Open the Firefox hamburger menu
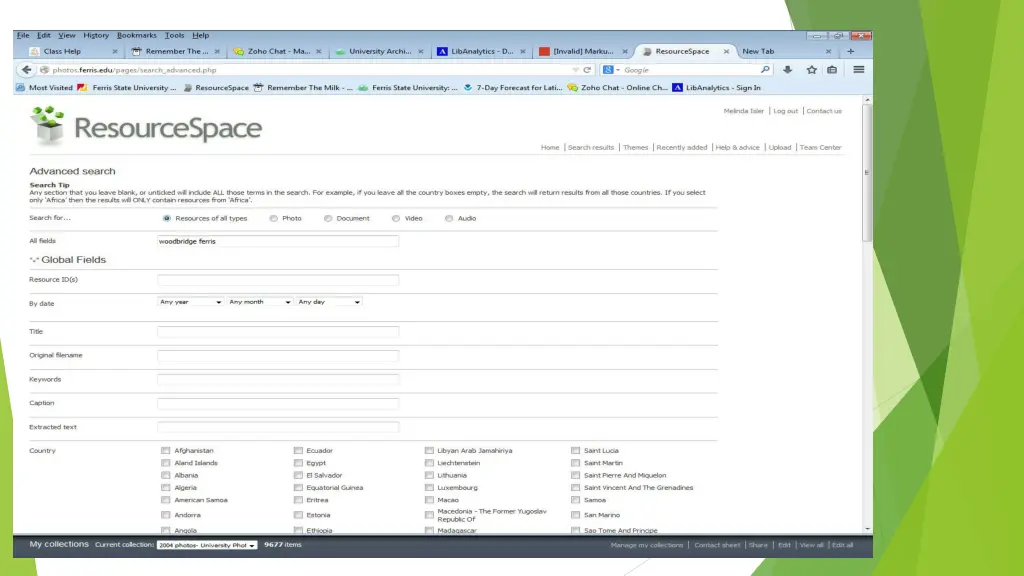Image resolution: width=1024 pixels, height=576 pixels. (859, 69)
